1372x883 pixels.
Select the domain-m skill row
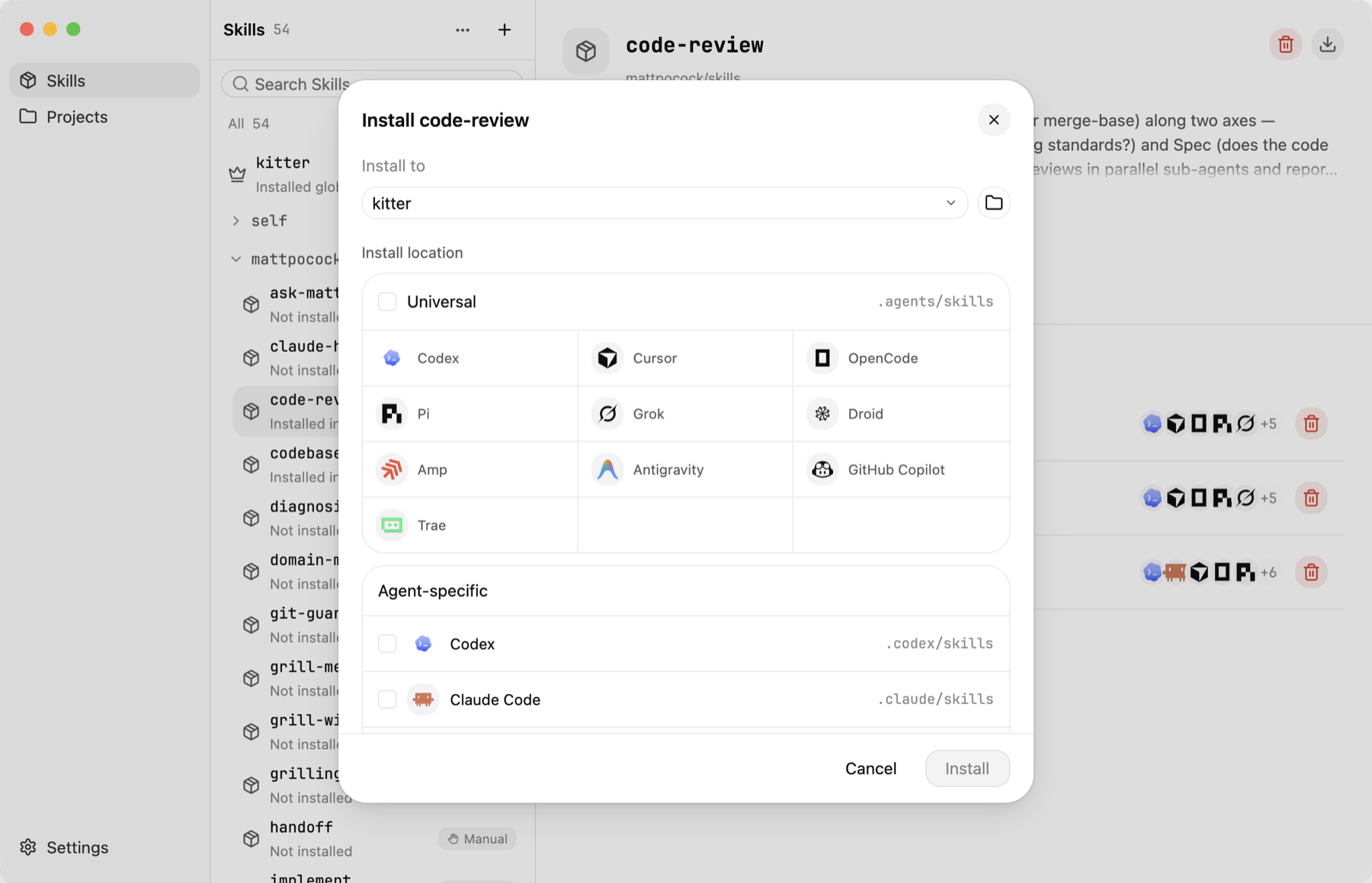click(287, 571)
